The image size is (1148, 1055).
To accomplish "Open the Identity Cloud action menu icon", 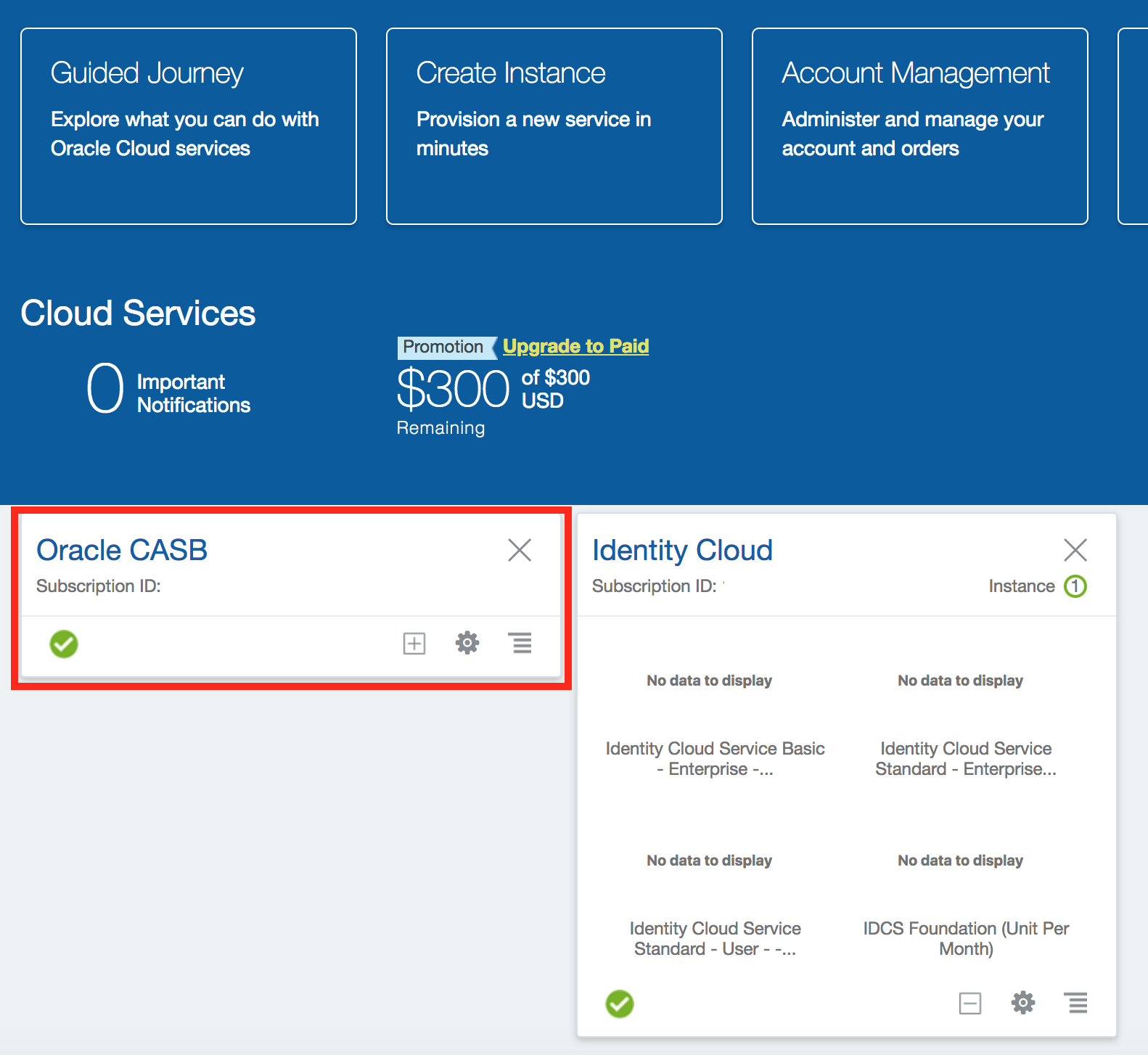I will tap(1075, 1003).
